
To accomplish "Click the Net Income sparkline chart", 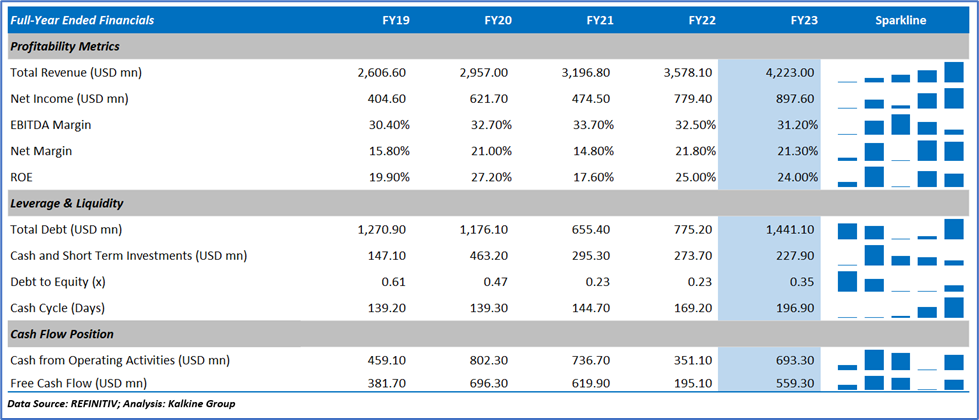I will pos(900,98).
